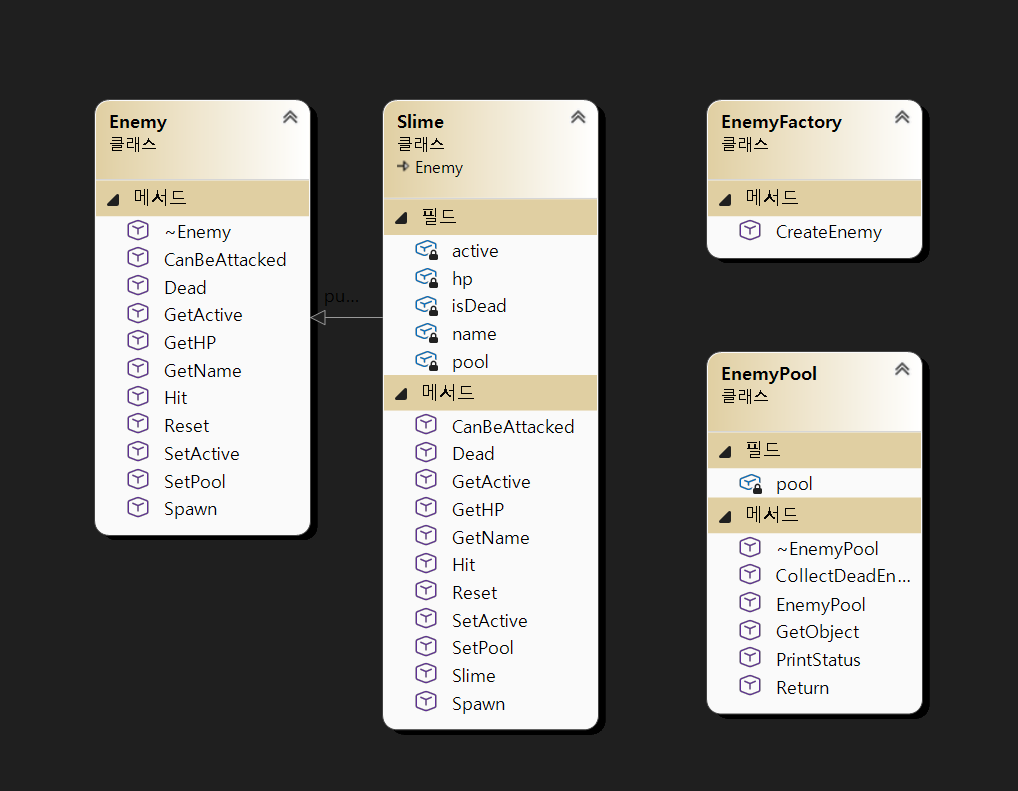Select SetActive method in Slime class
Screen dimensions: 1018x791
[x=490, y=621]
